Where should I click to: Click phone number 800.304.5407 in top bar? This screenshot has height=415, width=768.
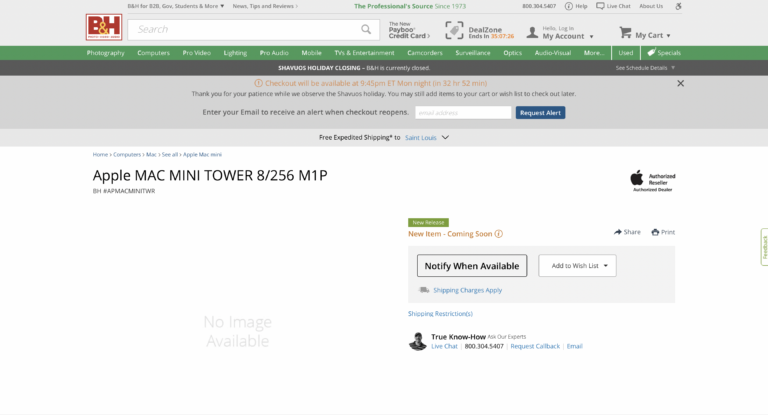pos(539,6)
